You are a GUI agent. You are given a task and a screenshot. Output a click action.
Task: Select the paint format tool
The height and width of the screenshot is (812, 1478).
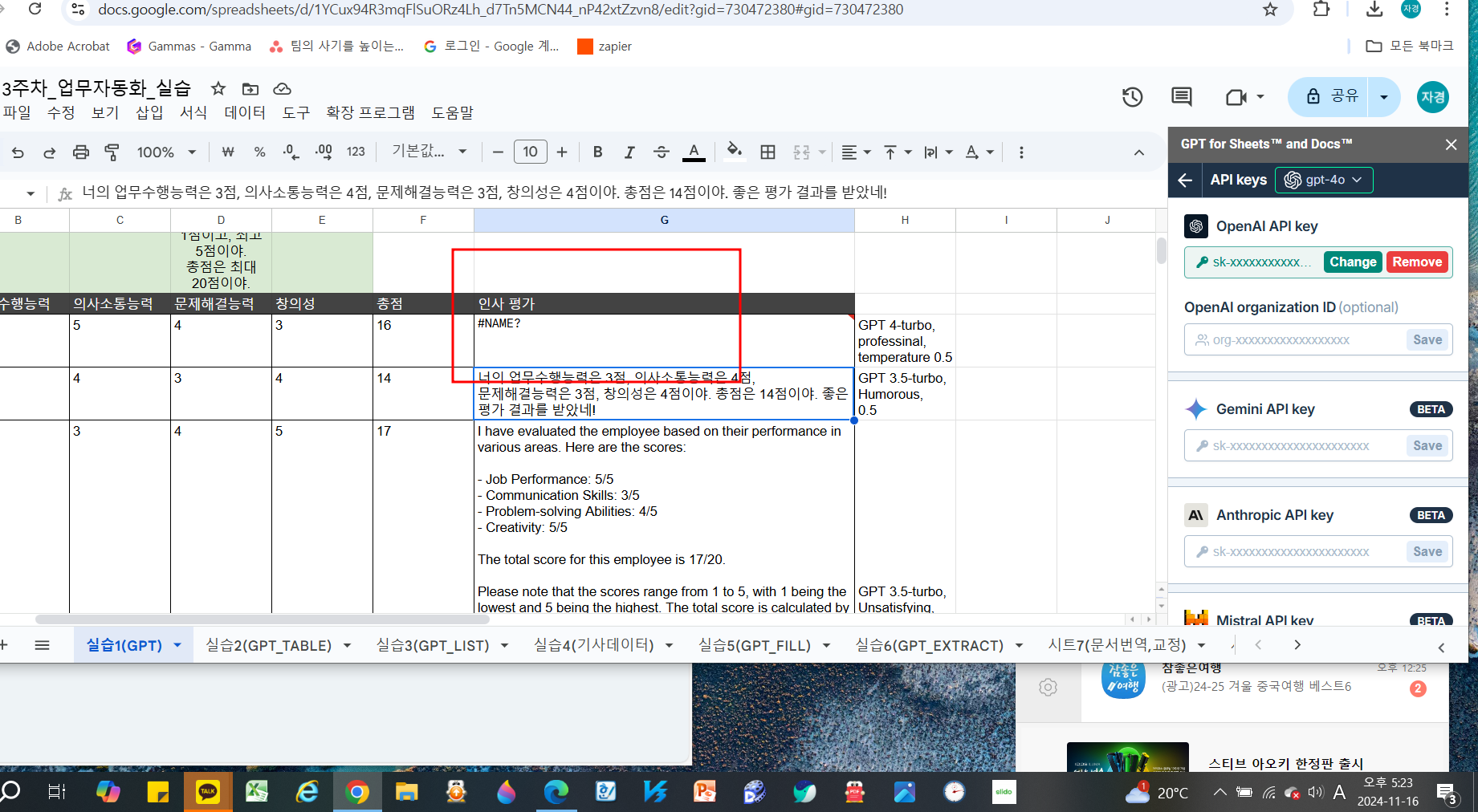112,152
